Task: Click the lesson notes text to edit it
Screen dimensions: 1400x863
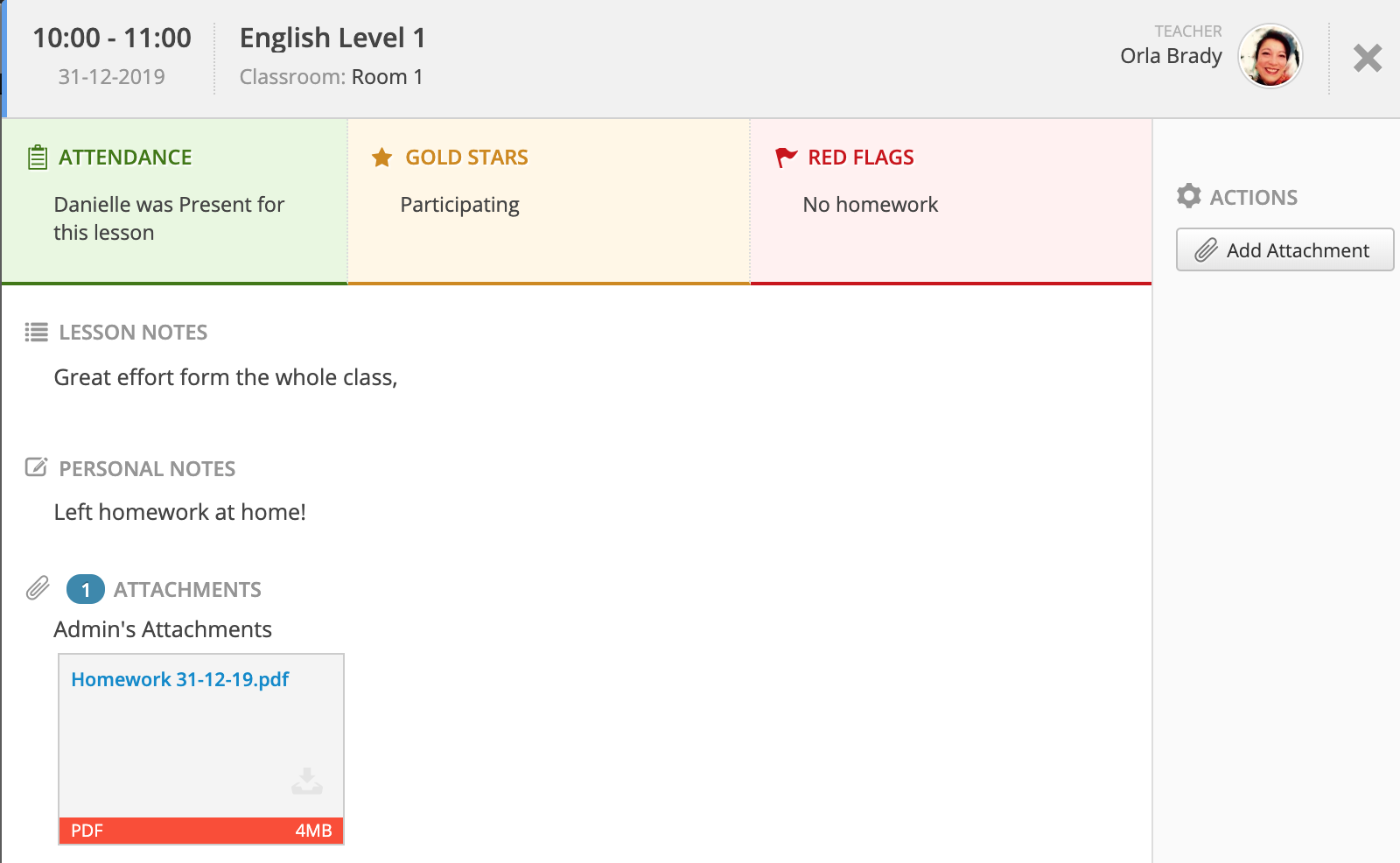Action: click(225, 377)
